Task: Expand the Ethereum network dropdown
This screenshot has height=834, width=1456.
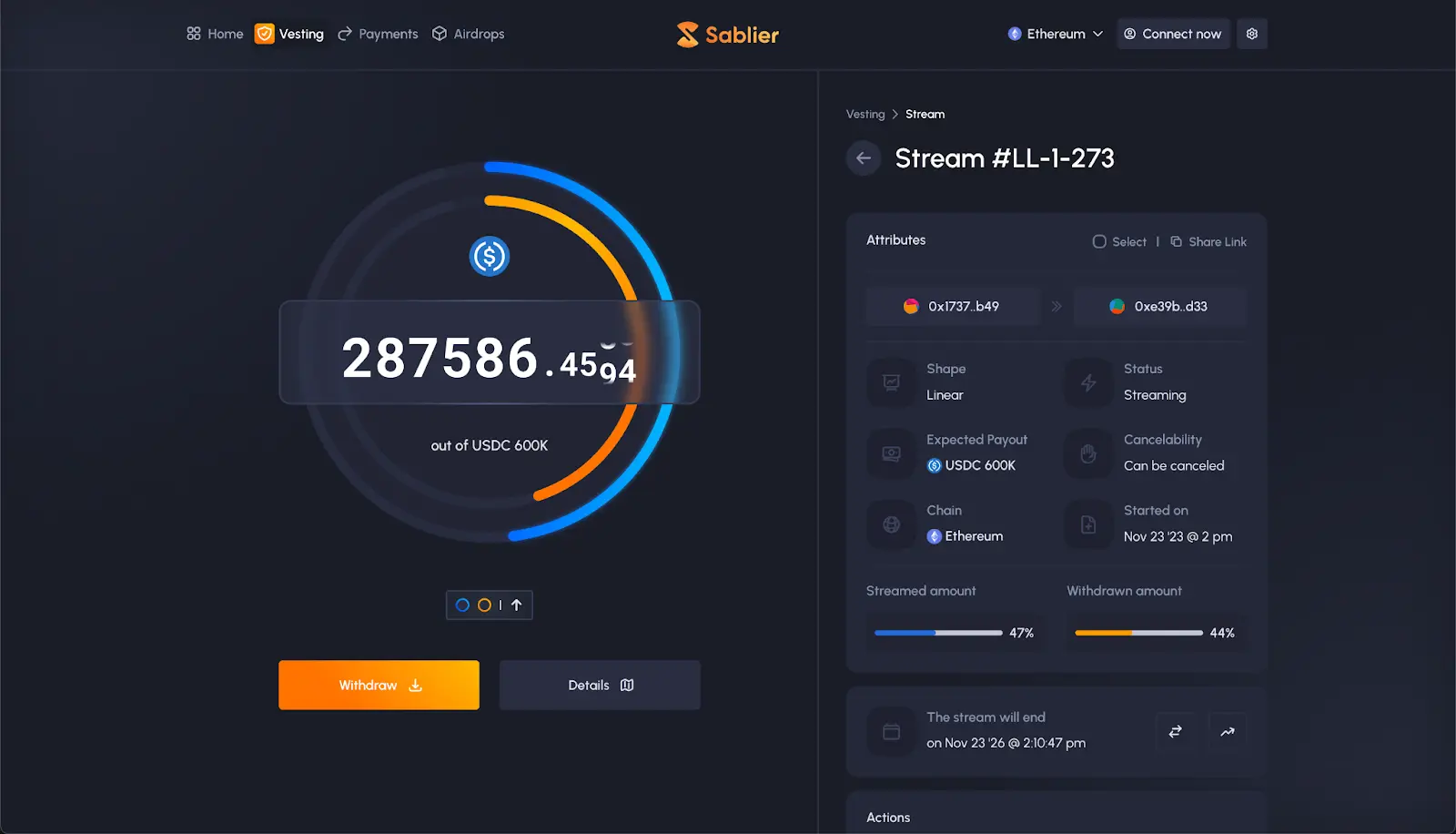Action: 1056,34
